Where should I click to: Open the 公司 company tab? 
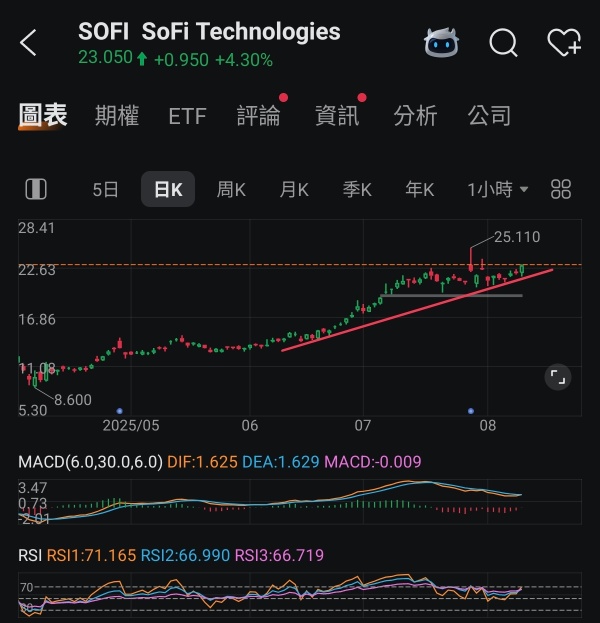(490, 116)
